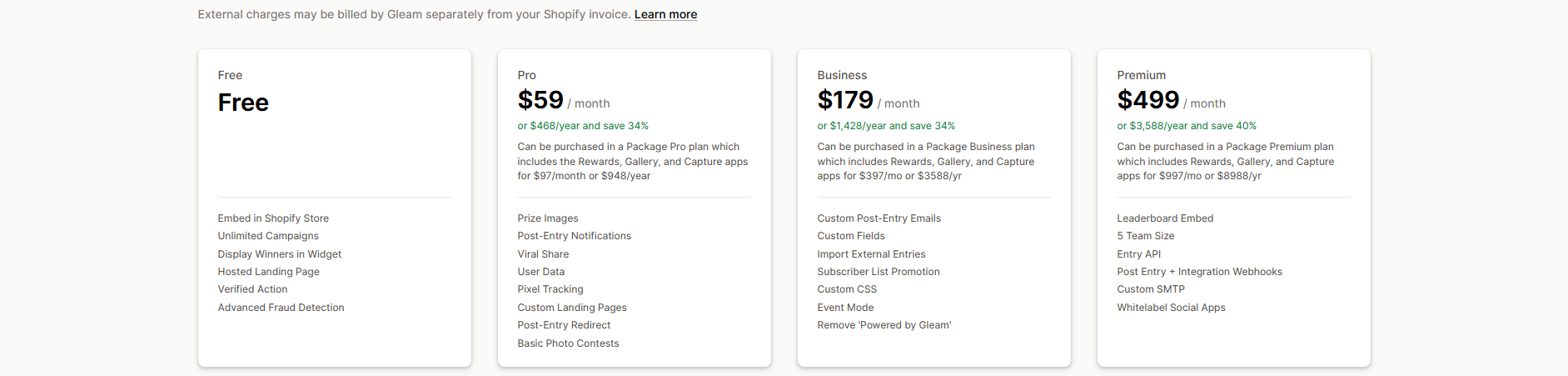Image resolution: width=1568 pixels, height=376 pixels.
Task: Open the Learn more link
Action: click(665, 14)
